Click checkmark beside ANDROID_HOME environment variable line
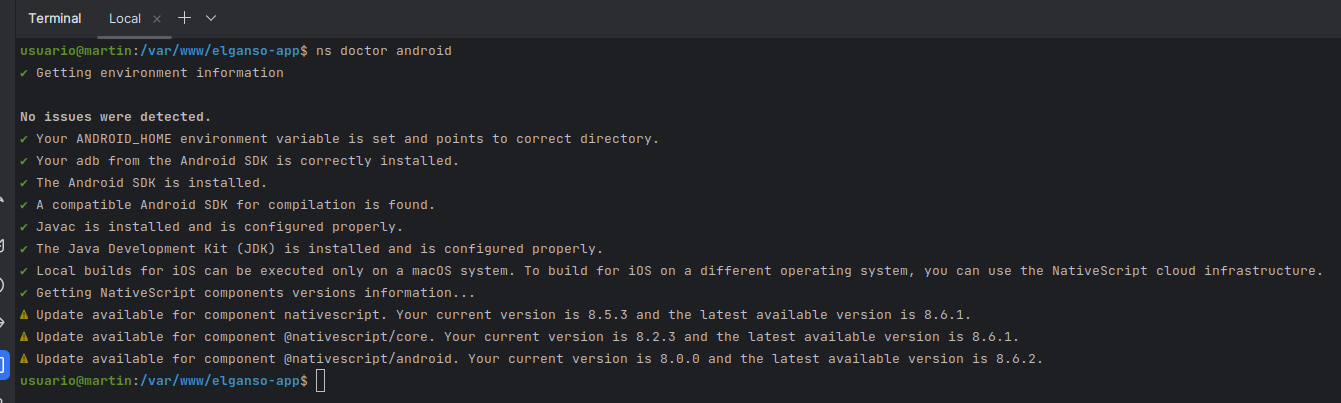The height and width of the screenshot is (403, 1341). 24,139
